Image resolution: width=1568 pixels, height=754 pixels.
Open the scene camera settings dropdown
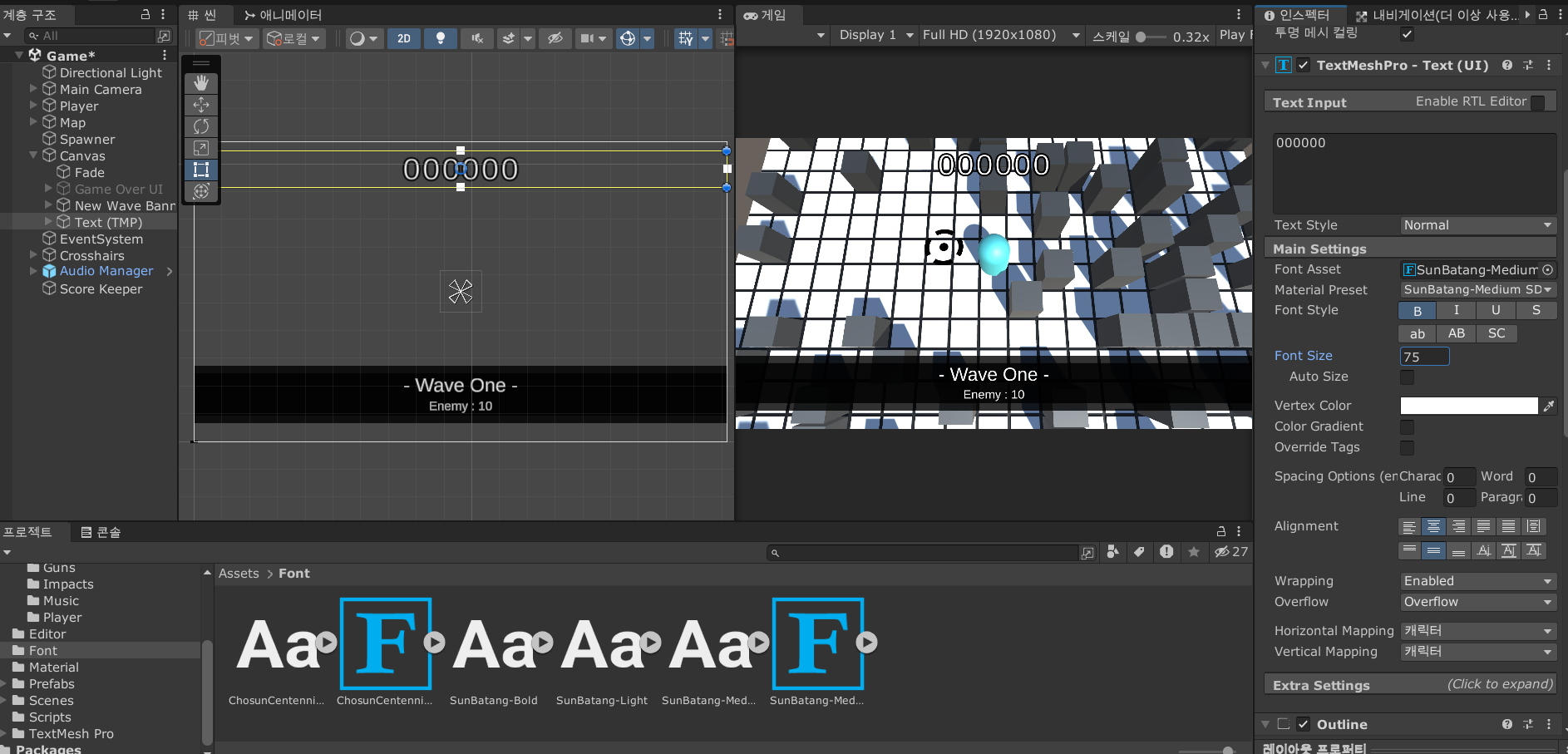pos(594,38)
